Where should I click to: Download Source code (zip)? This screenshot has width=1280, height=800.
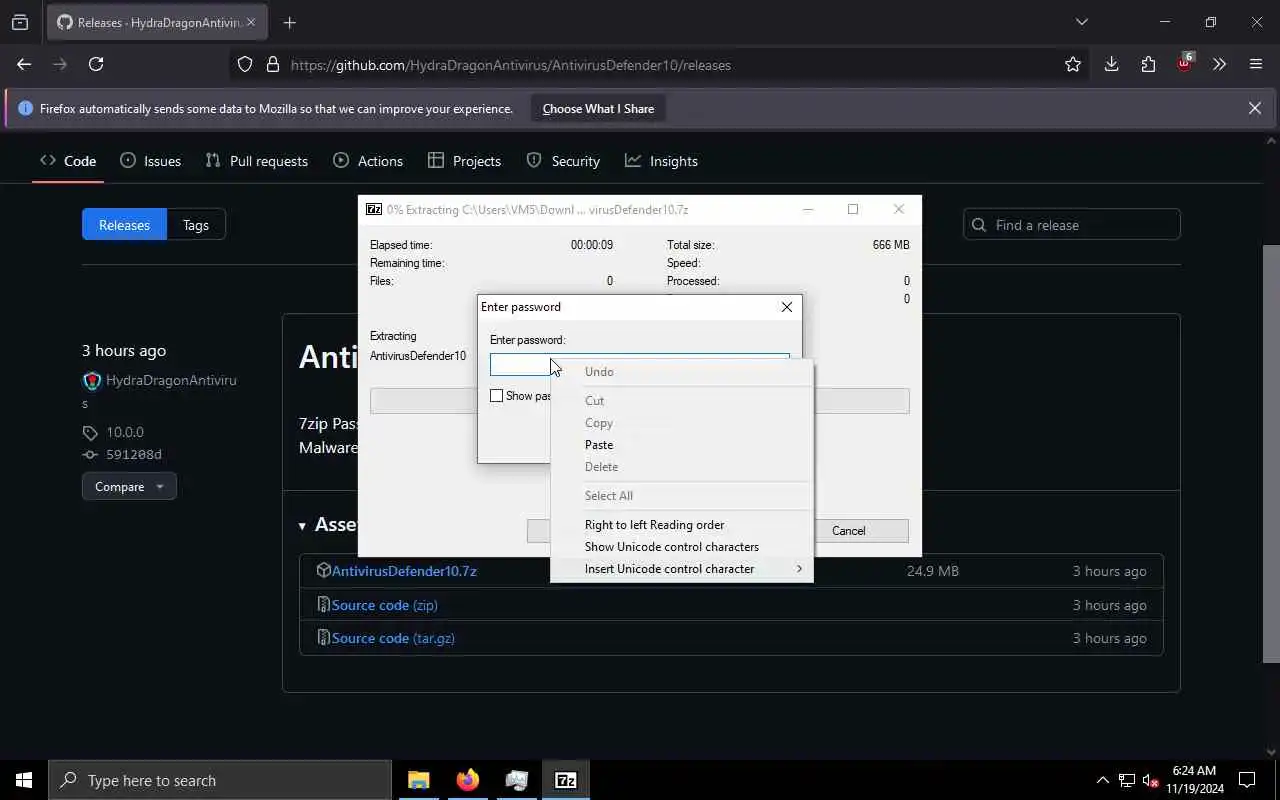coord(385,605)
